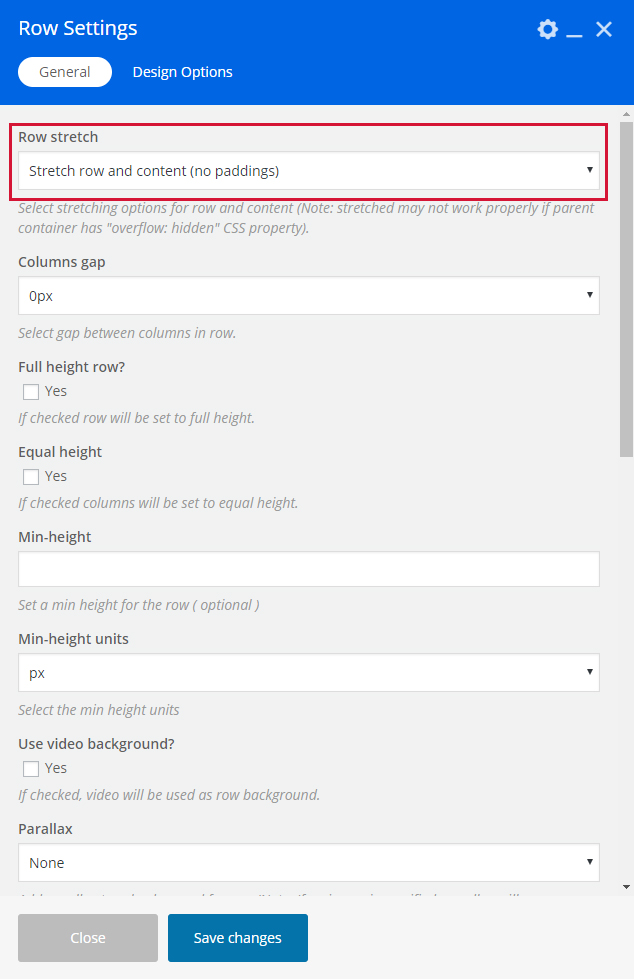
Task: Open the Row stretch dropdown
Action: (308, 171)
